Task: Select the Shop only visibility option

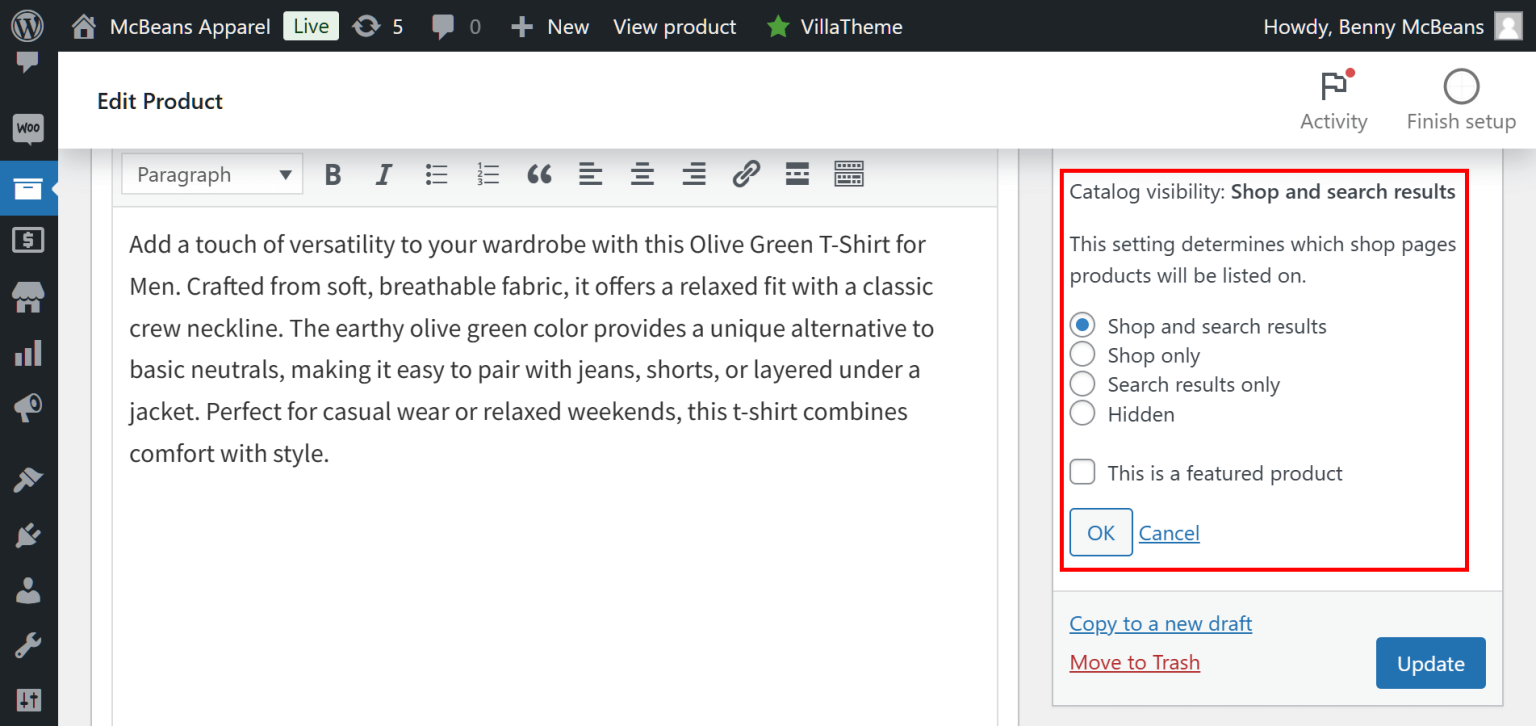Action: coord(1082,353)
